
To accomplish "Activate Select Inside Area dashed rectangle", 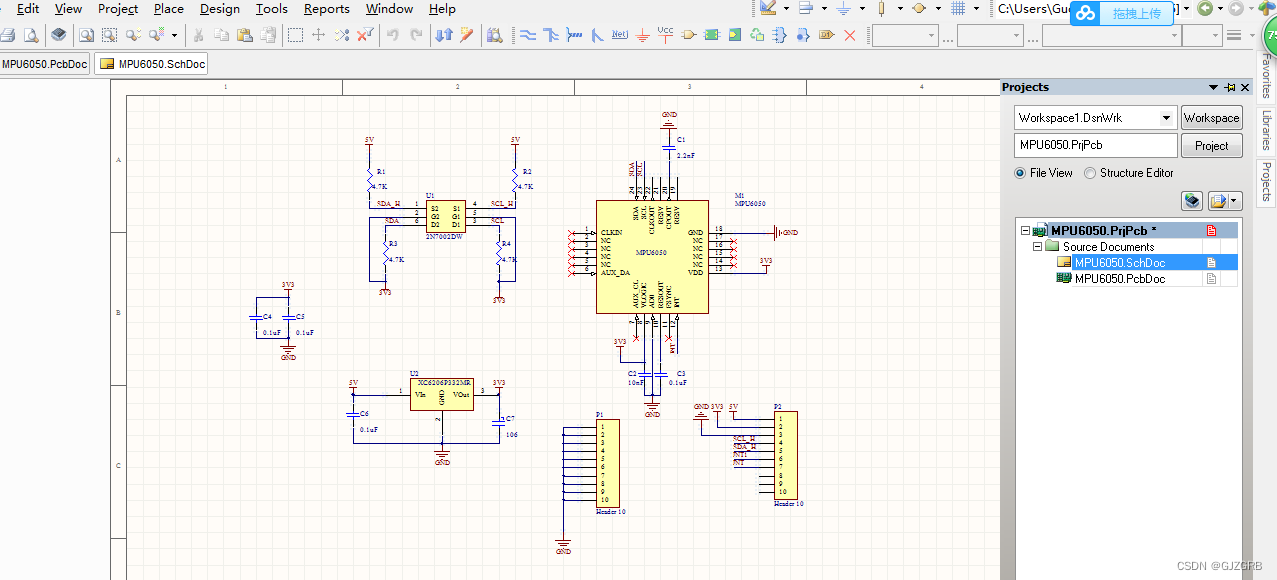I will pos(295,35).
